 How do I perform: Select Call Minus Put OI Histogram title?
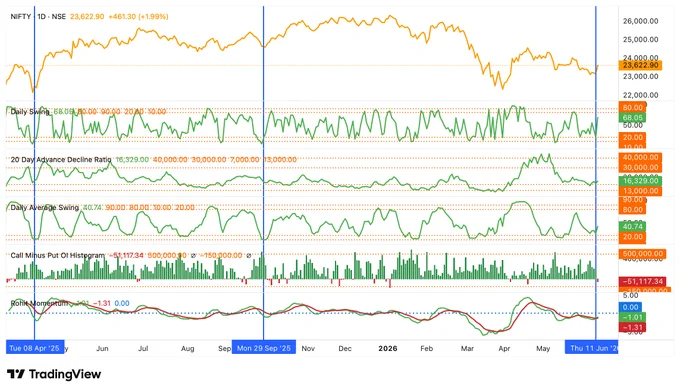tap(57, 255)
